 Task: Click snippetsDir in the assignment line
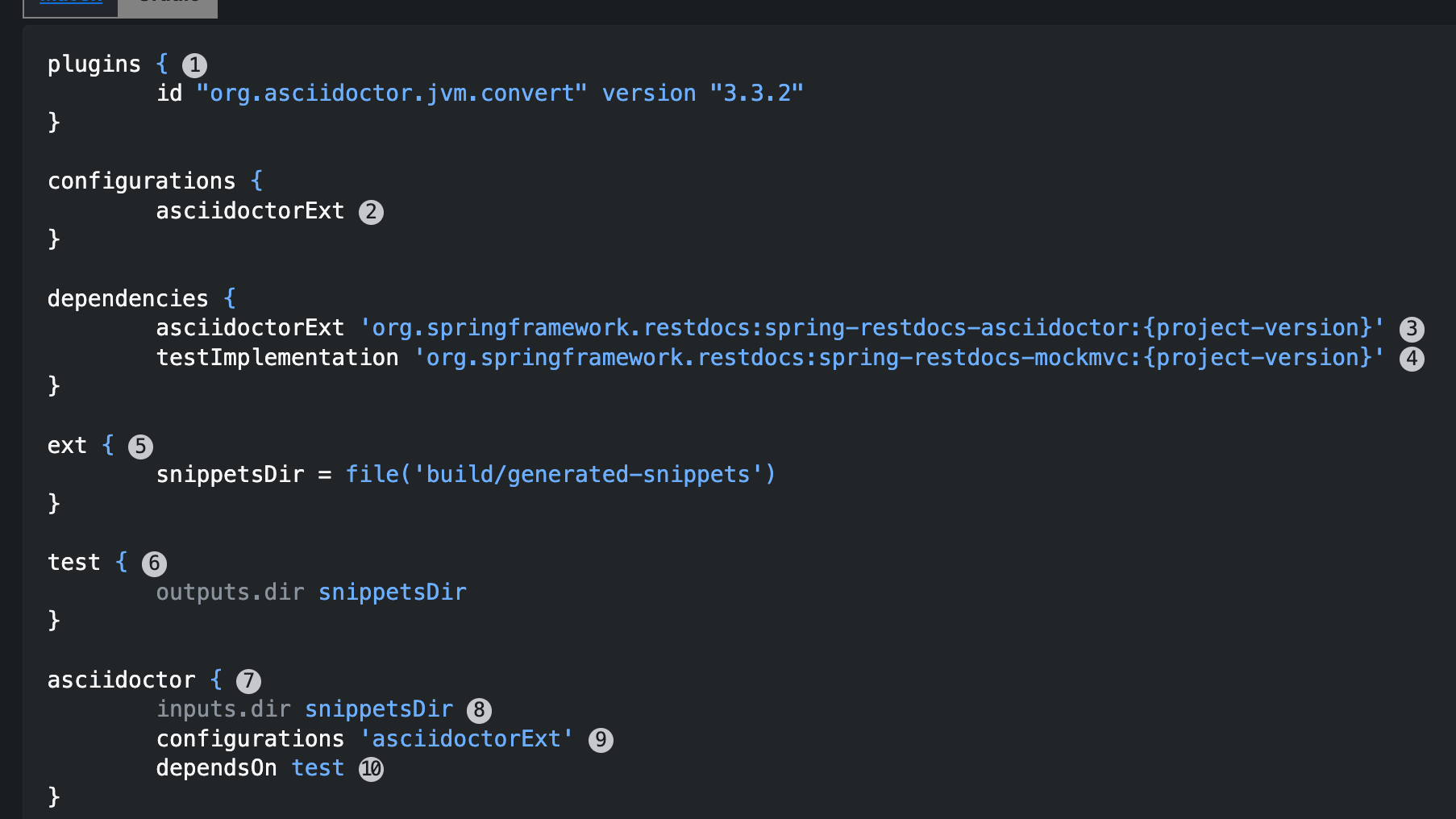(231, 475)
